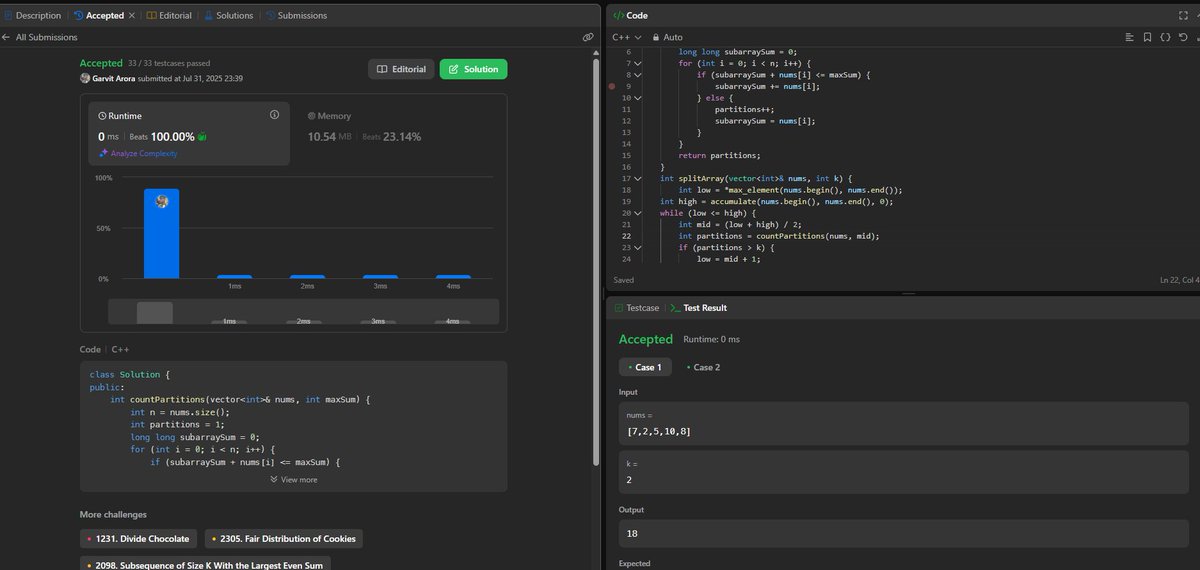
Task: Close the Accepted tab
Action: pos(133,16)
